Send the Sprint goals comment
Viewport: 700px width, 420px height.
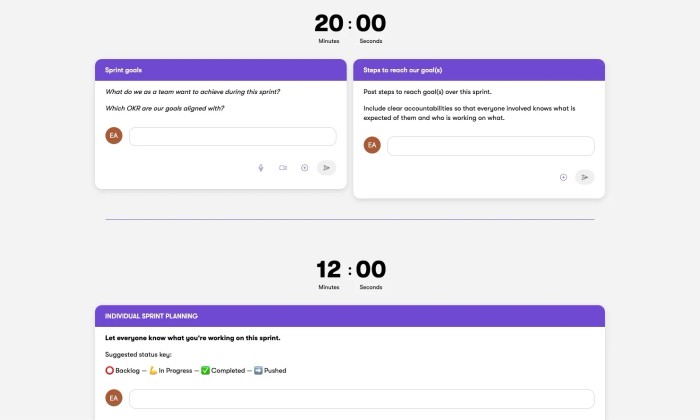coord(326,168)
